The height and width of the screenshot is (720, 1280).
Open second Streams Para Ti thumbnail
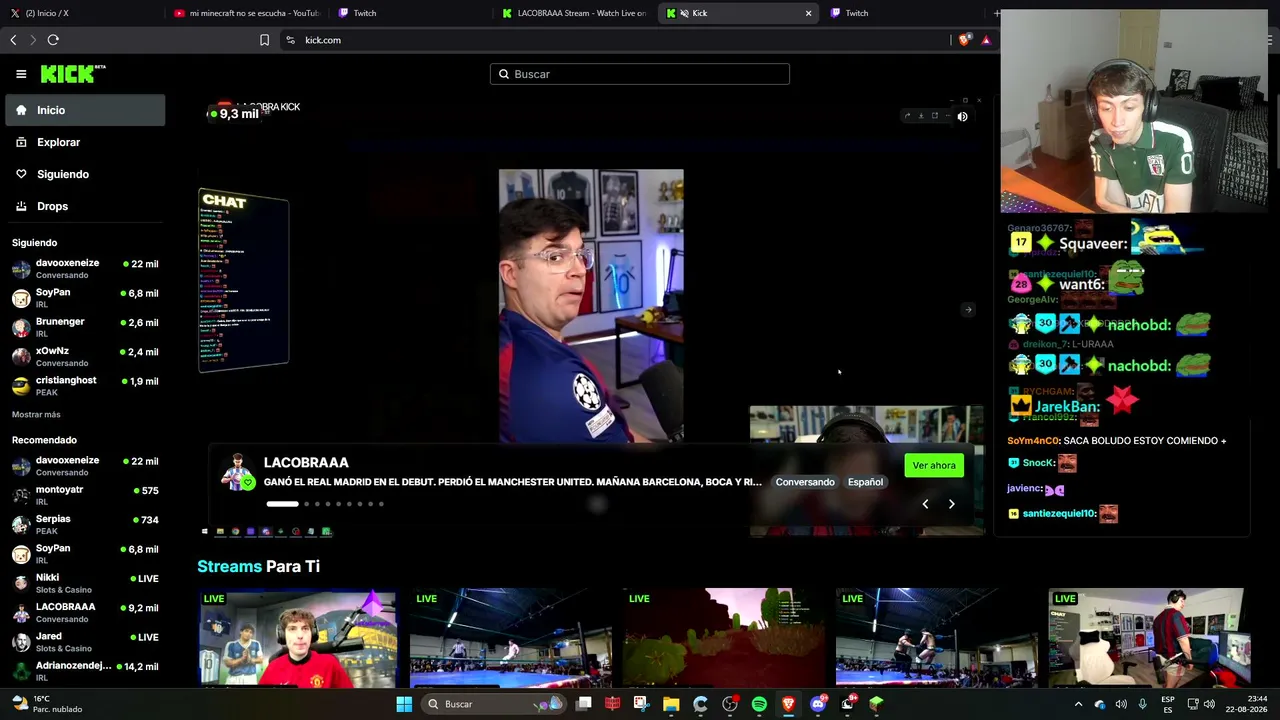pos(510,638)
